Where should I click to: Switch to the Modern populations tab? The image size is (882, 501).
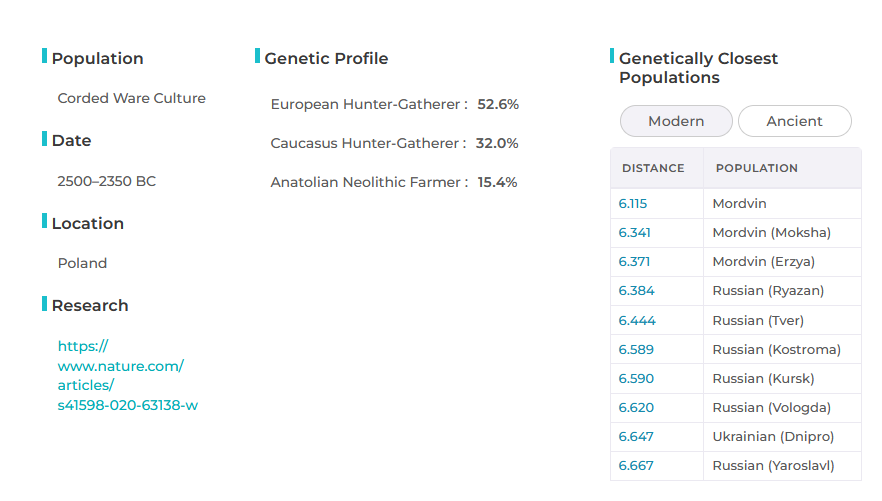pos(676,121)
